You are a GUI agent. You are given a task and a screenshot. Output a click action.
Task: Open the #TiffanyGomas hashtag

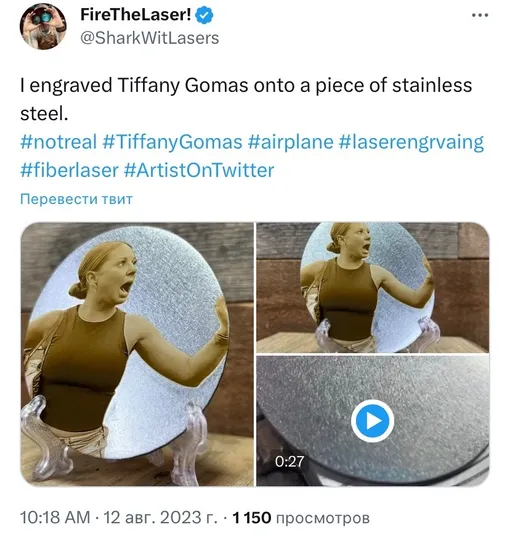172,142
